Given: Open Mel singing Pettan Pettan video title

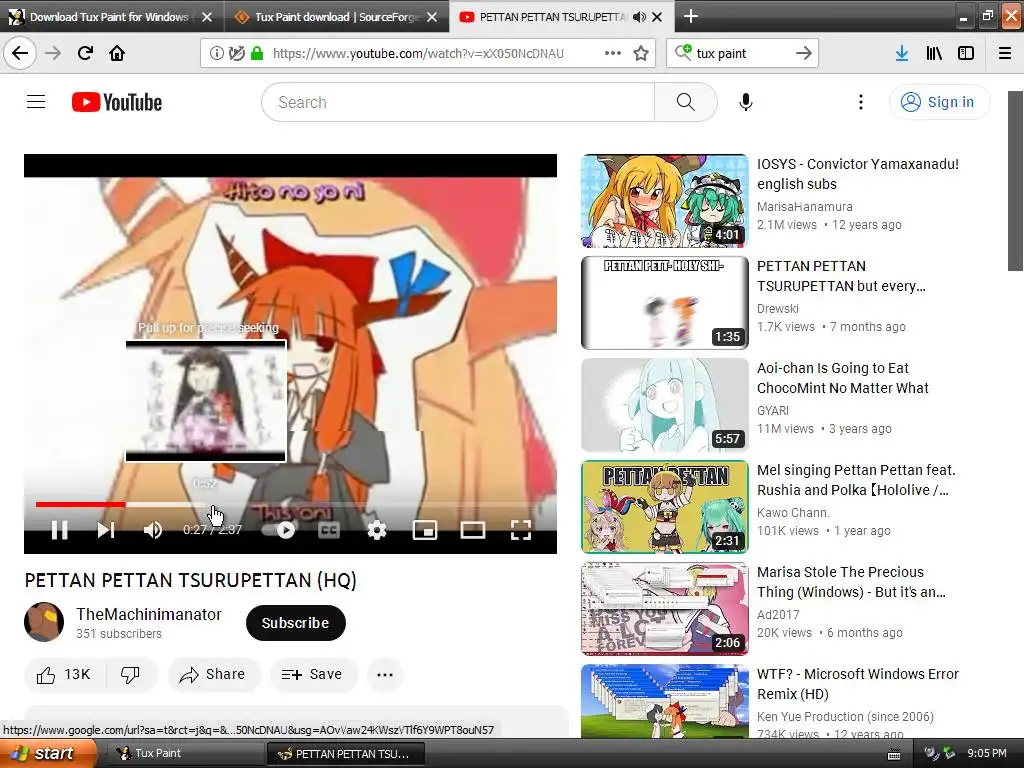Looking at the screenshot, I should (x=856, y=479).
